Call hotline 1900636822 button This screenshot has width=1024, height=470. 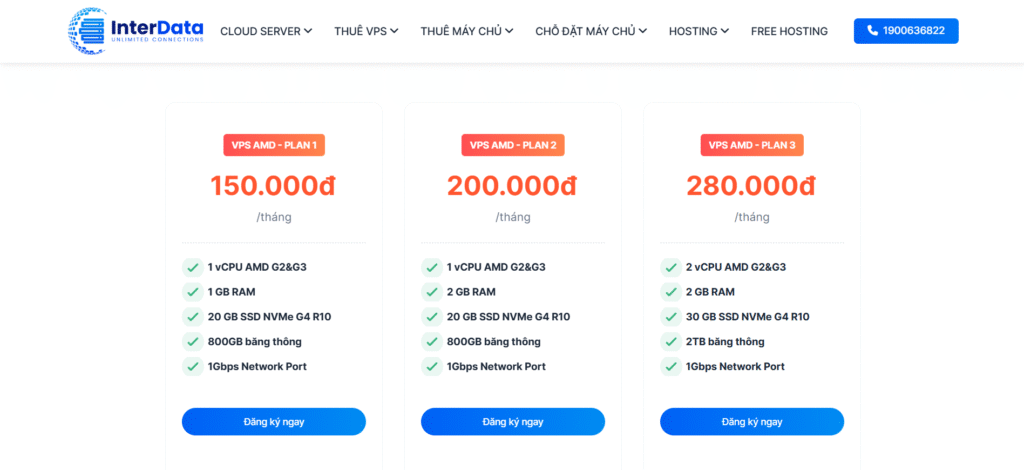[906, 31]
